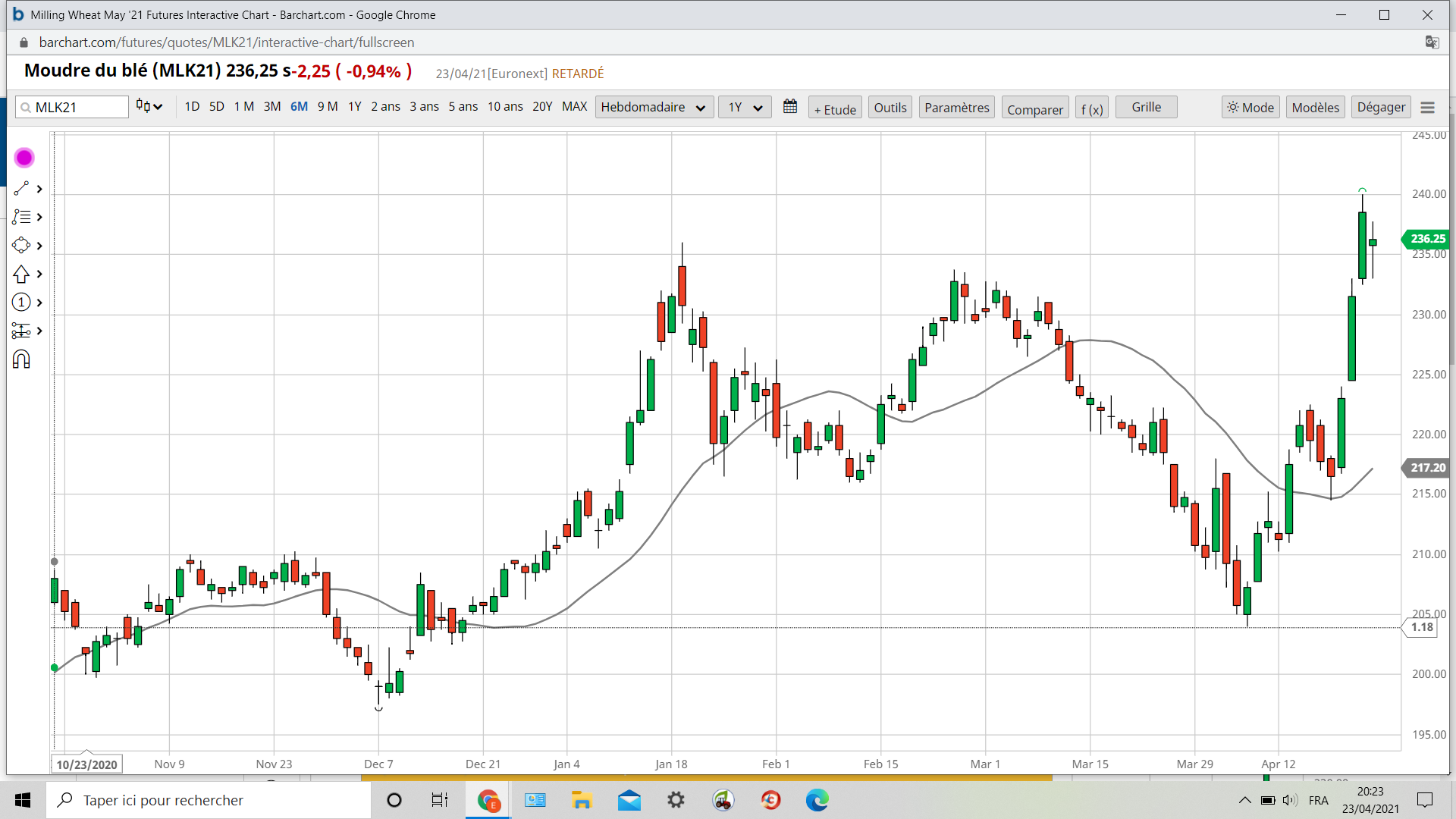Select the line drawing tool
1456x819 pixels.
[x=21, y=189]
